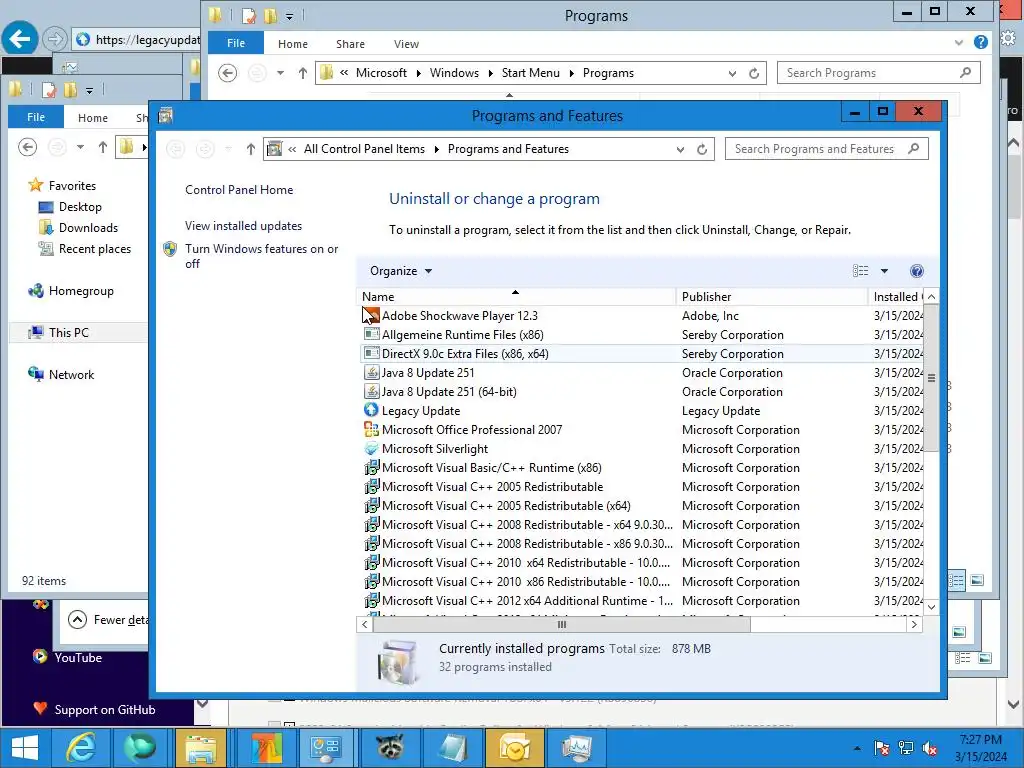This screenshot has width=1024, height=768.
Task: Select Microsoft Visual C++ 2005 Redistributable (x64)
Action: [506, 505]
